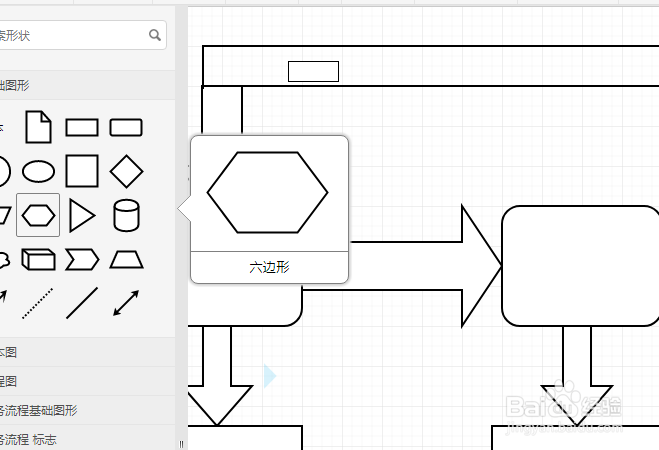Select the dotted line connector
The image size is (659, 450).
point(37,303)
